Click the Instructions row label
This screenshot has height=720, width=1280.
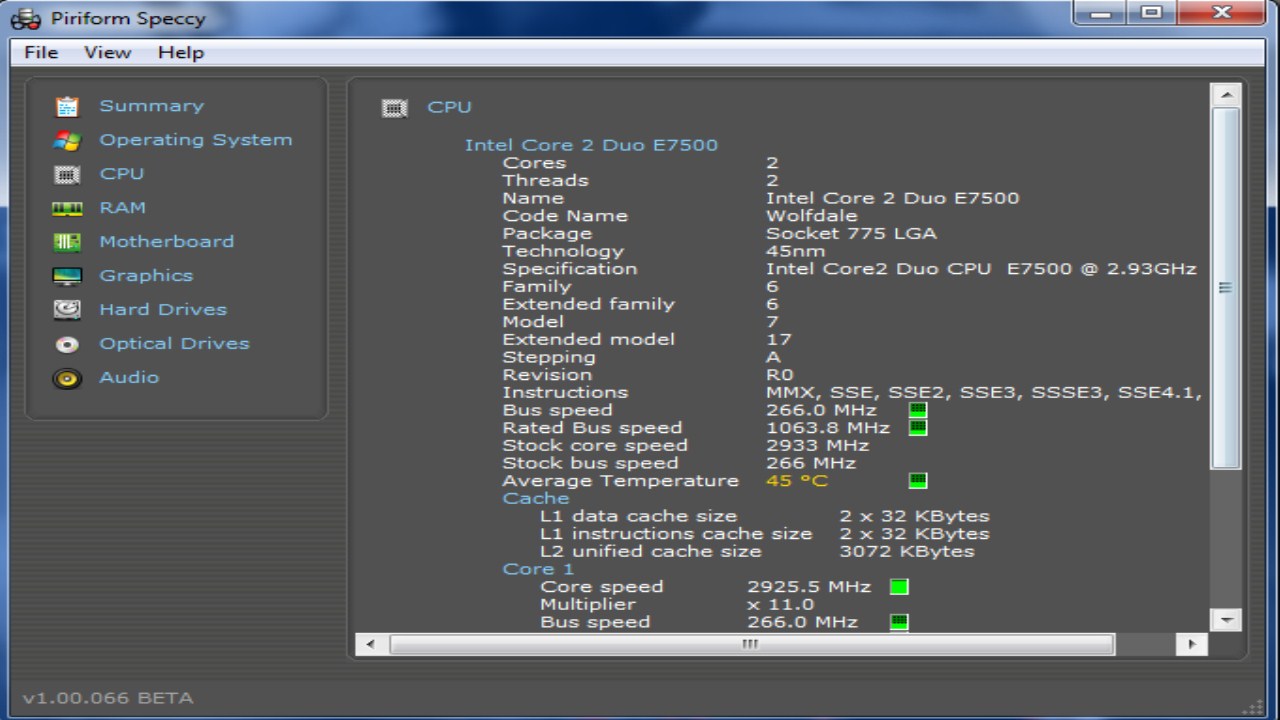565,393
